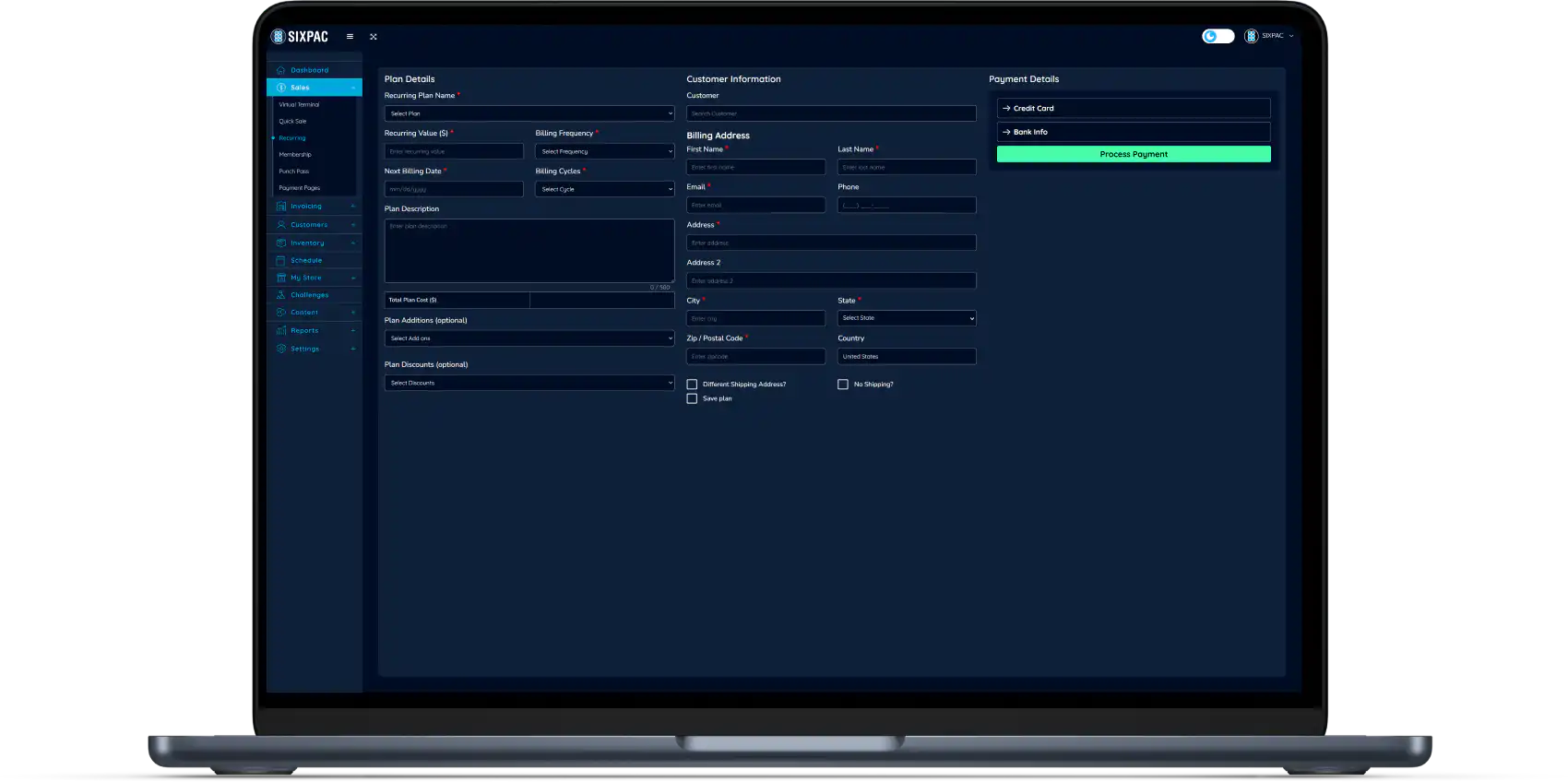Click the hamburger menu icon
Image resolution: width=1568 pixels, height=782 pixels.
tap(350, 37)
